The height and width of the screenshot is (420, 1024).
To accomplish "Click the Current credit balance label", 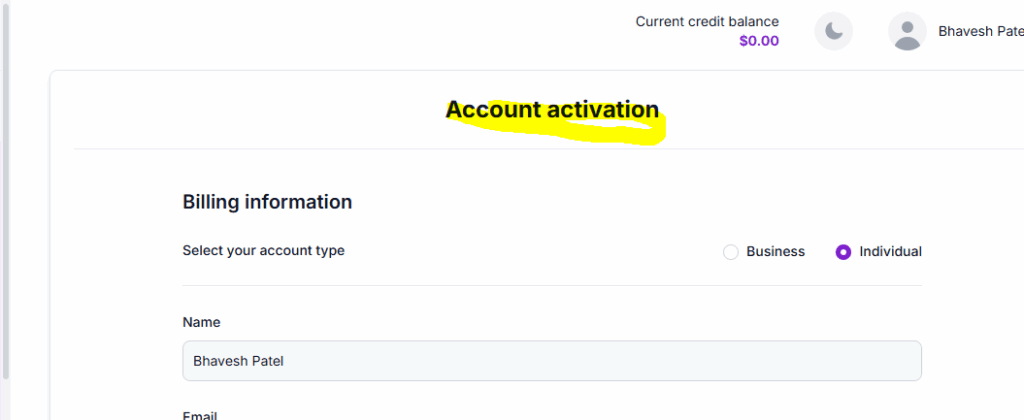I will click(x=707, y=21).
